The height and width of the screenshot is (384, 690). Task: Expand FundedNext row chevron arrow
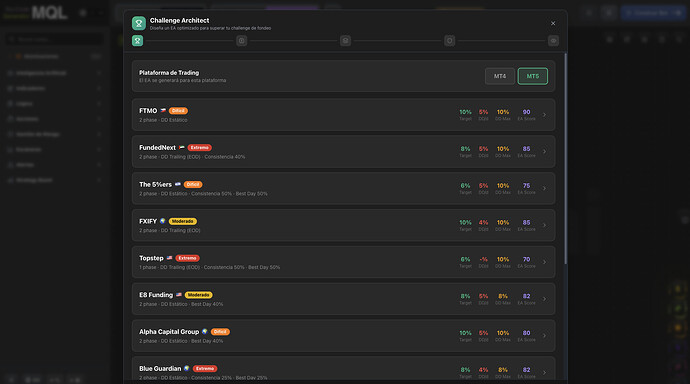[544, 152]
